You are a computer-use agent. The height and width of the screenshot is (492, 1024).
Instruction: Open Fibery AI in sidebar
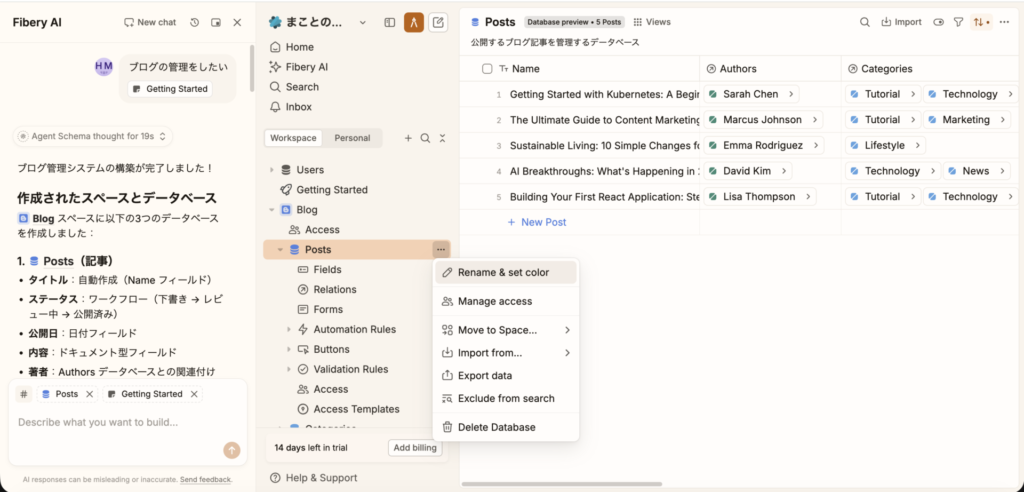(357, 67)
